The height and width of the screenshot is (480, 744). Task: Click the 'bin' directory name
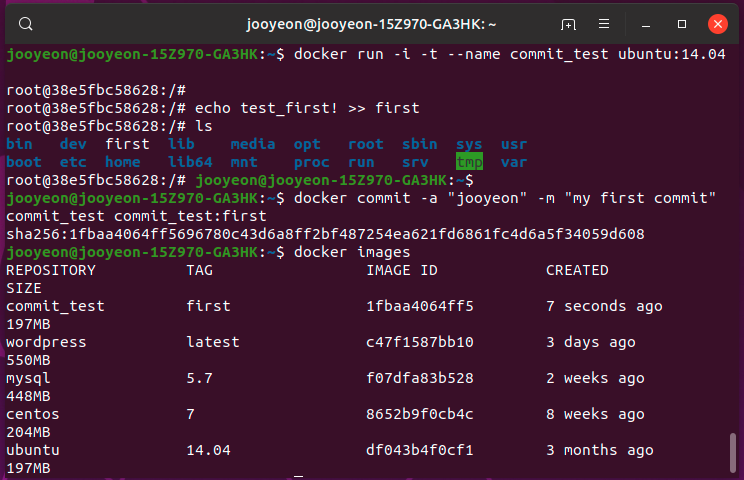tap(19, 144)
